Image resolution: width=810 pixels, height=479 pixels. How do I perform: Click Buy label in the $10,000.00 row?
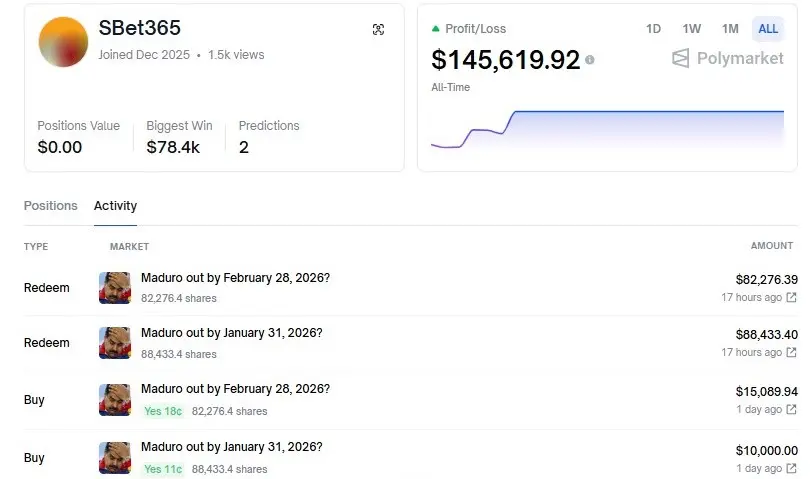[34, 458]
